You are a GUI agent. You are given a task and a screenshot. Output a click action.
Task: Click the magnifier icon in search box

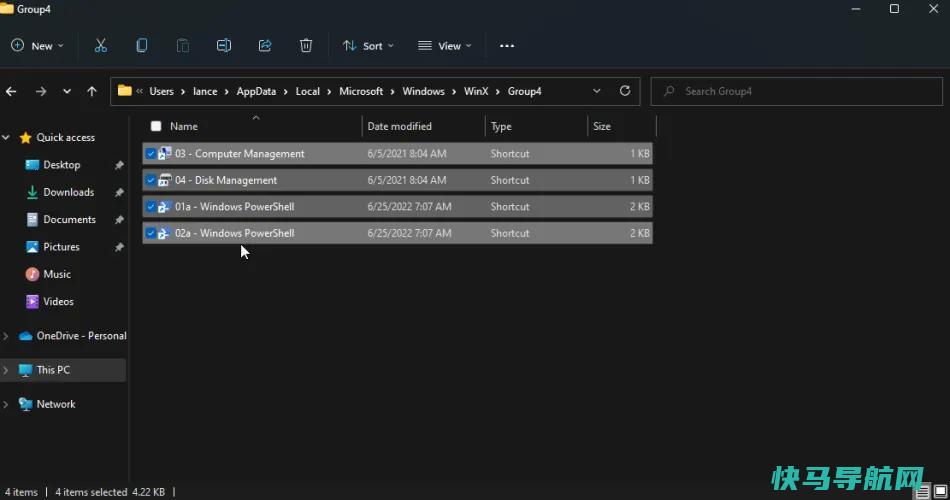(669, 91)
